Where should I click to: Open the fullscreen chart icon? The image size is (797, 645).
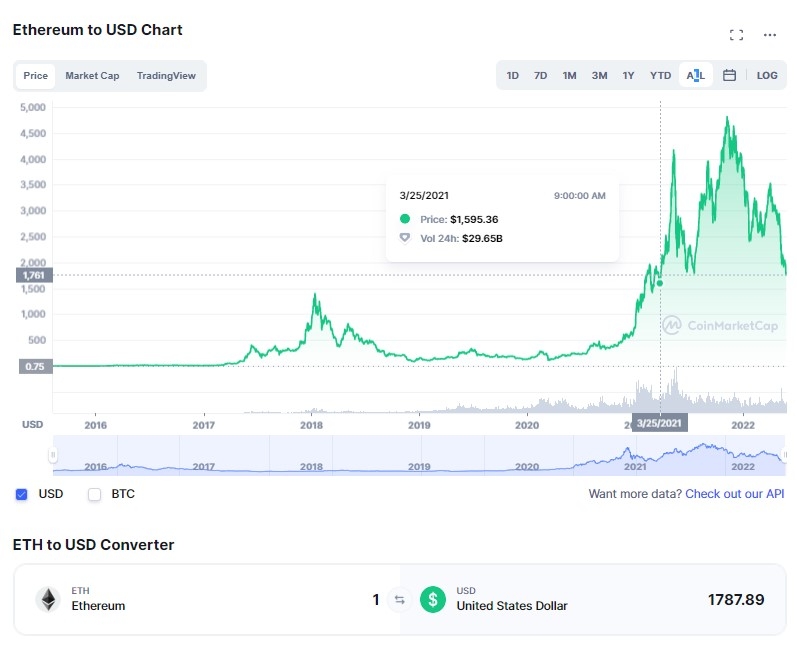[736, 35]
